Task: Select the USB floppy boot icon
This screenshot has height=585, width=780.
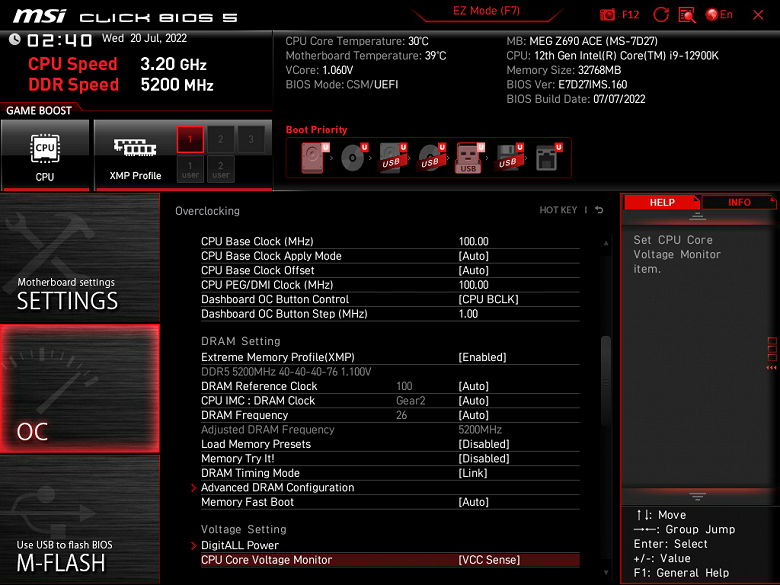Action: click(508, 158)
